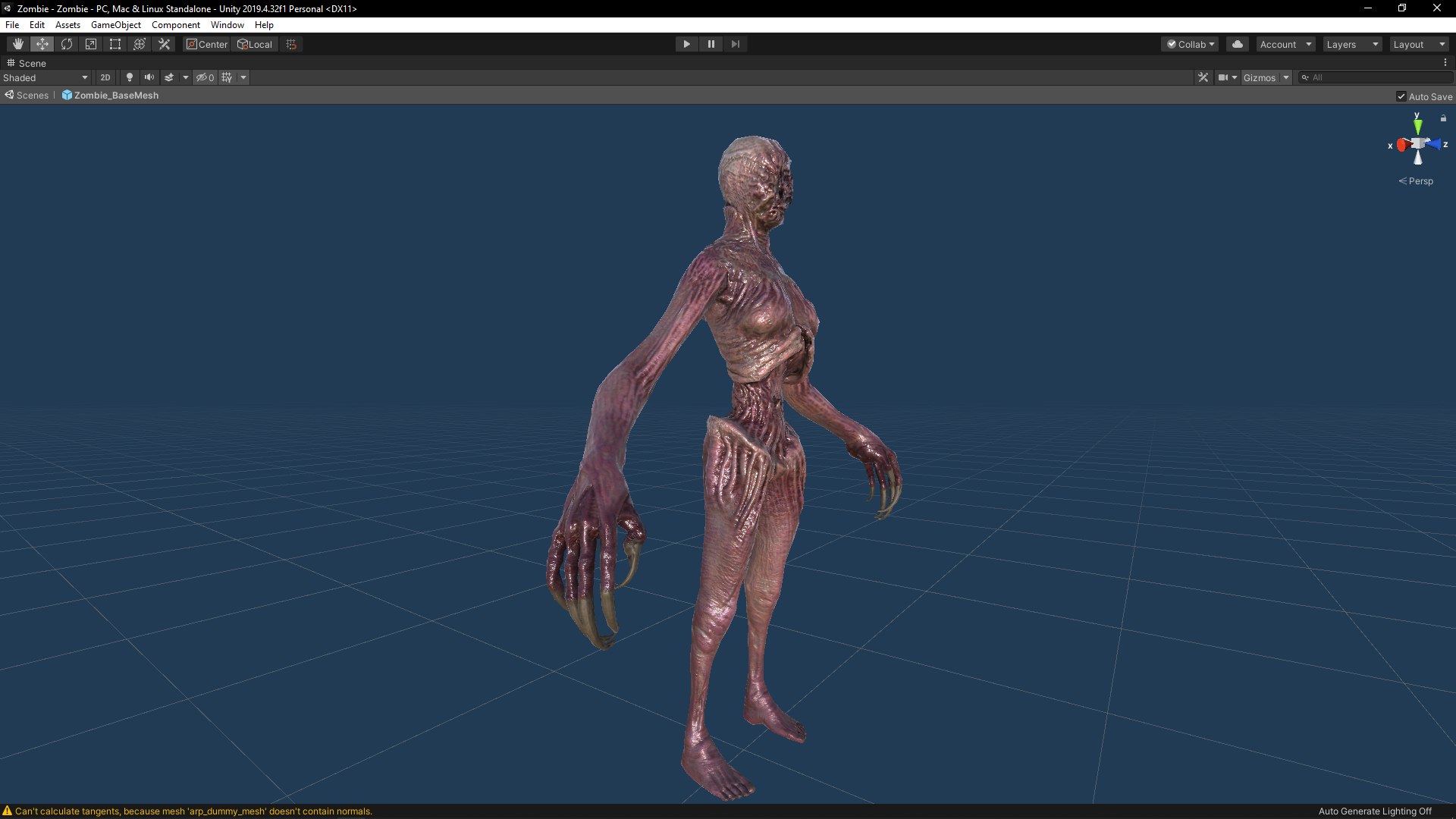Select the Hand tool
This screenshot has width=1456, height=819.
pyautogui.click(x=17, y=44)
